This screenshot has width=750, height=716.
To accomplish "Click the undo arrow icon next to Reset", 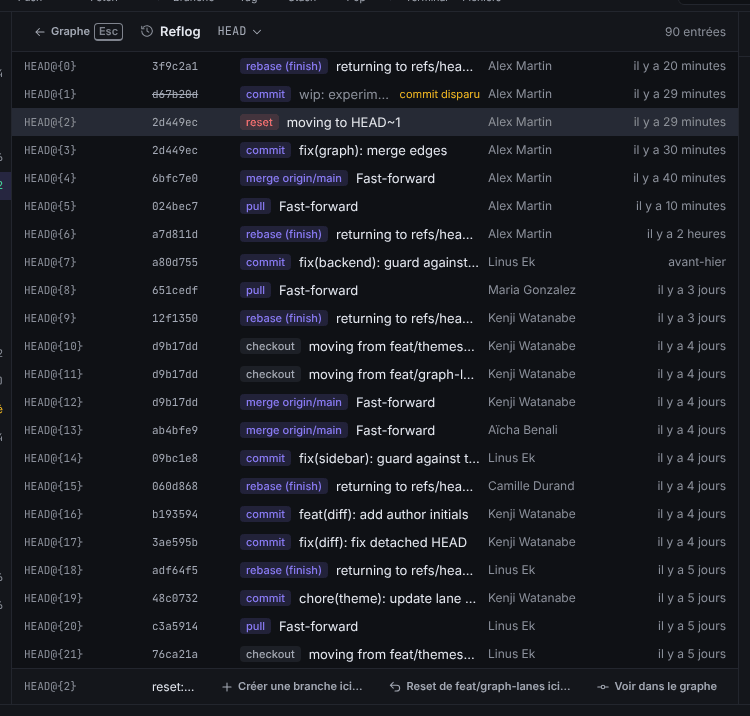I will tap(395, 687).
